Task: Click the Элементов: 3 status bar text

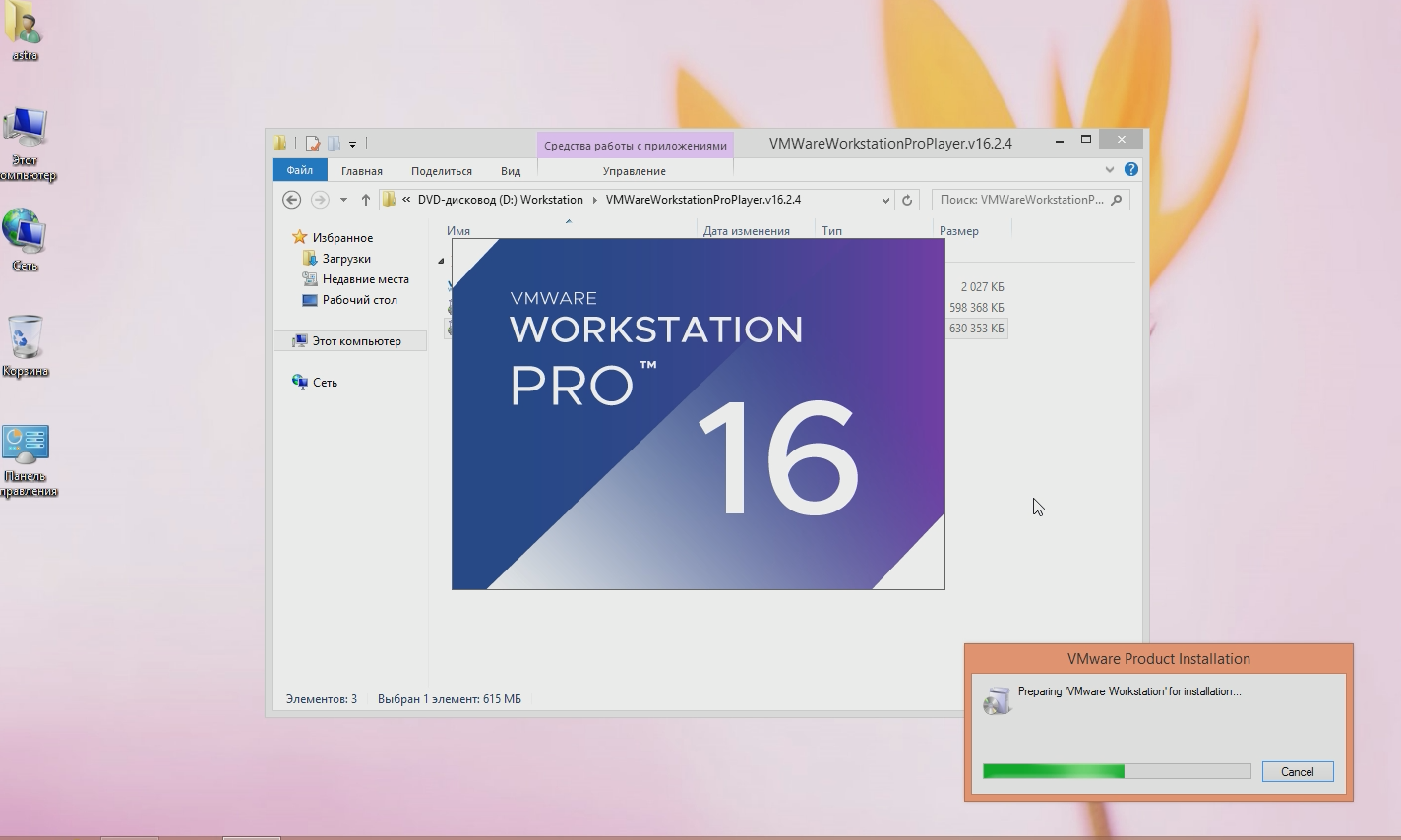Action: 322,699
